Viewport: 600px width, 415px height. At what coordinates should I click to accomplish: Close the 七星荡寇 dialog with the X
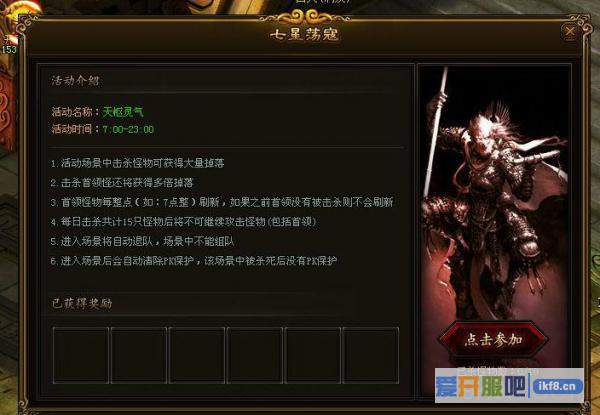[x=570, y=32]
